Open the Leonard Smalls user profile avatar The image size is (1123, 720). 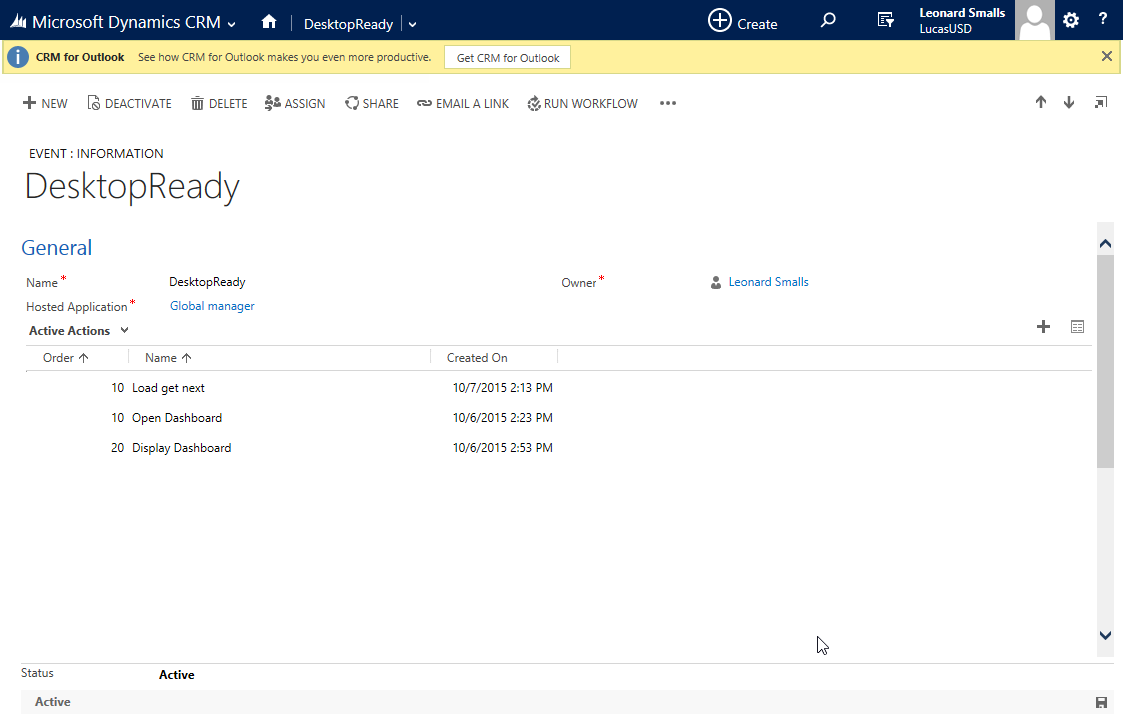1034,20
